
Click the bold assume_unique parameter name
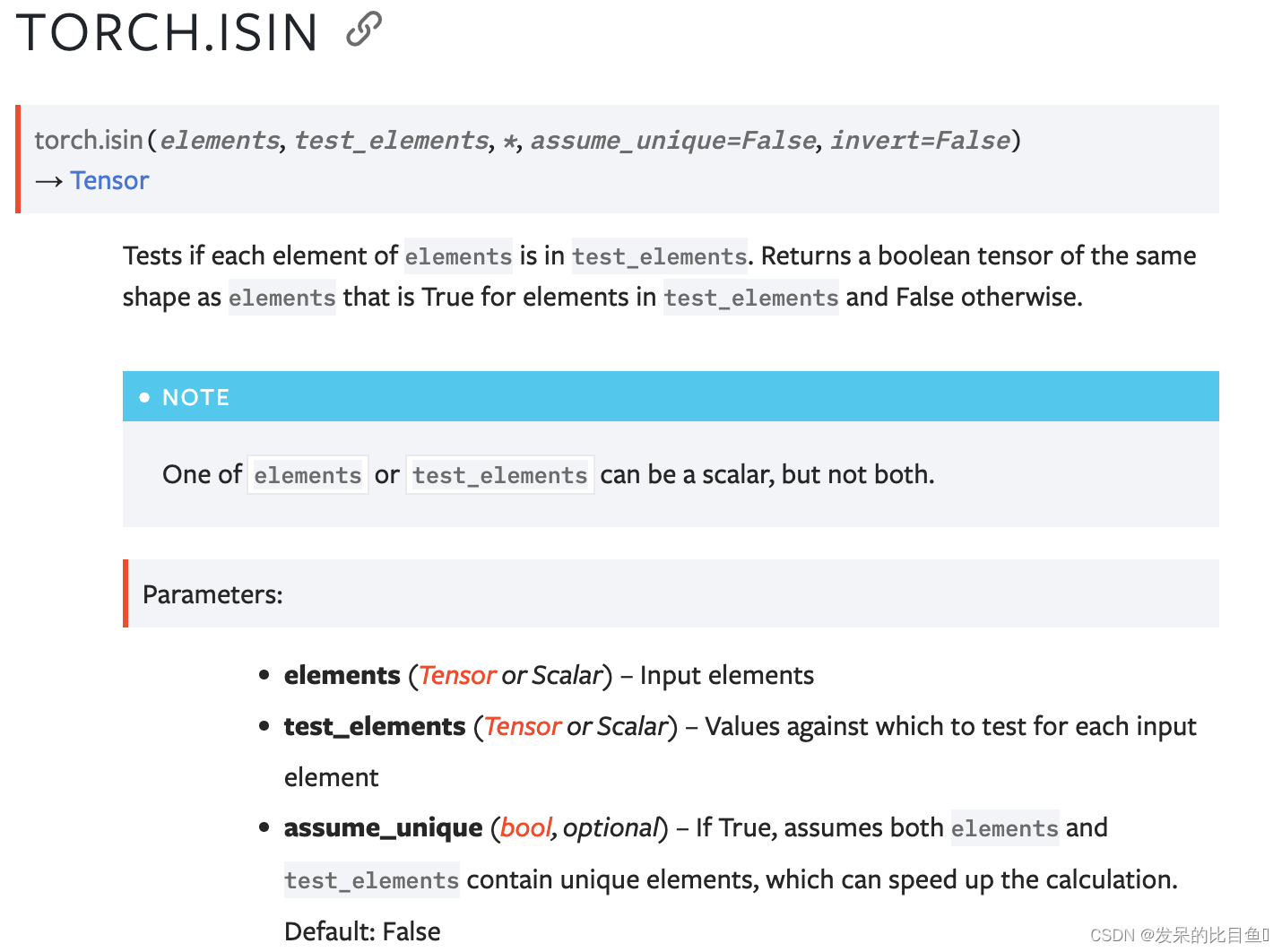coord(384,827)
